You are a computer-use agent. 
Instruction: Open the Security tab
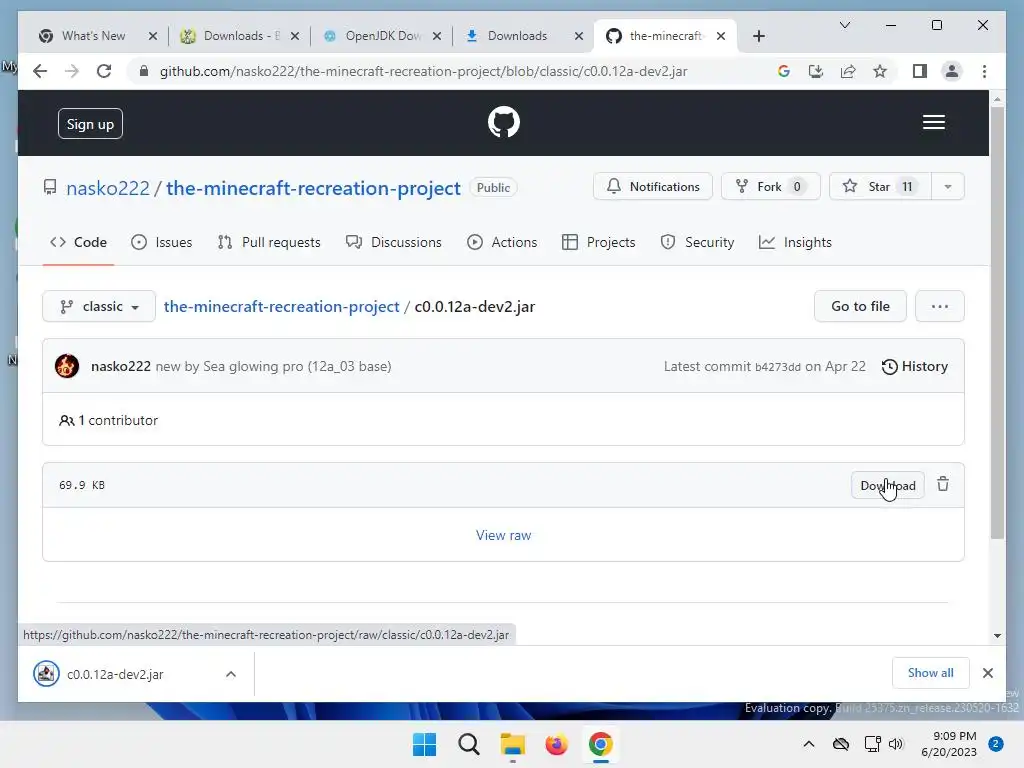pos(697,242)
